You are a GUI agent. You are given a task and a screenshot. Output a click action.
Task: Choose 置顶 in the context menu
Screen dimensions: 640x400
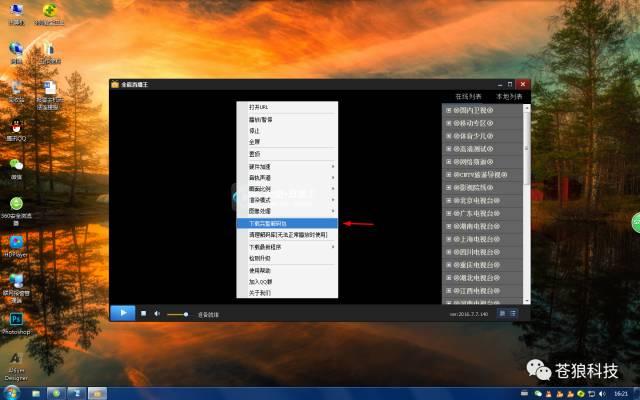287,154
